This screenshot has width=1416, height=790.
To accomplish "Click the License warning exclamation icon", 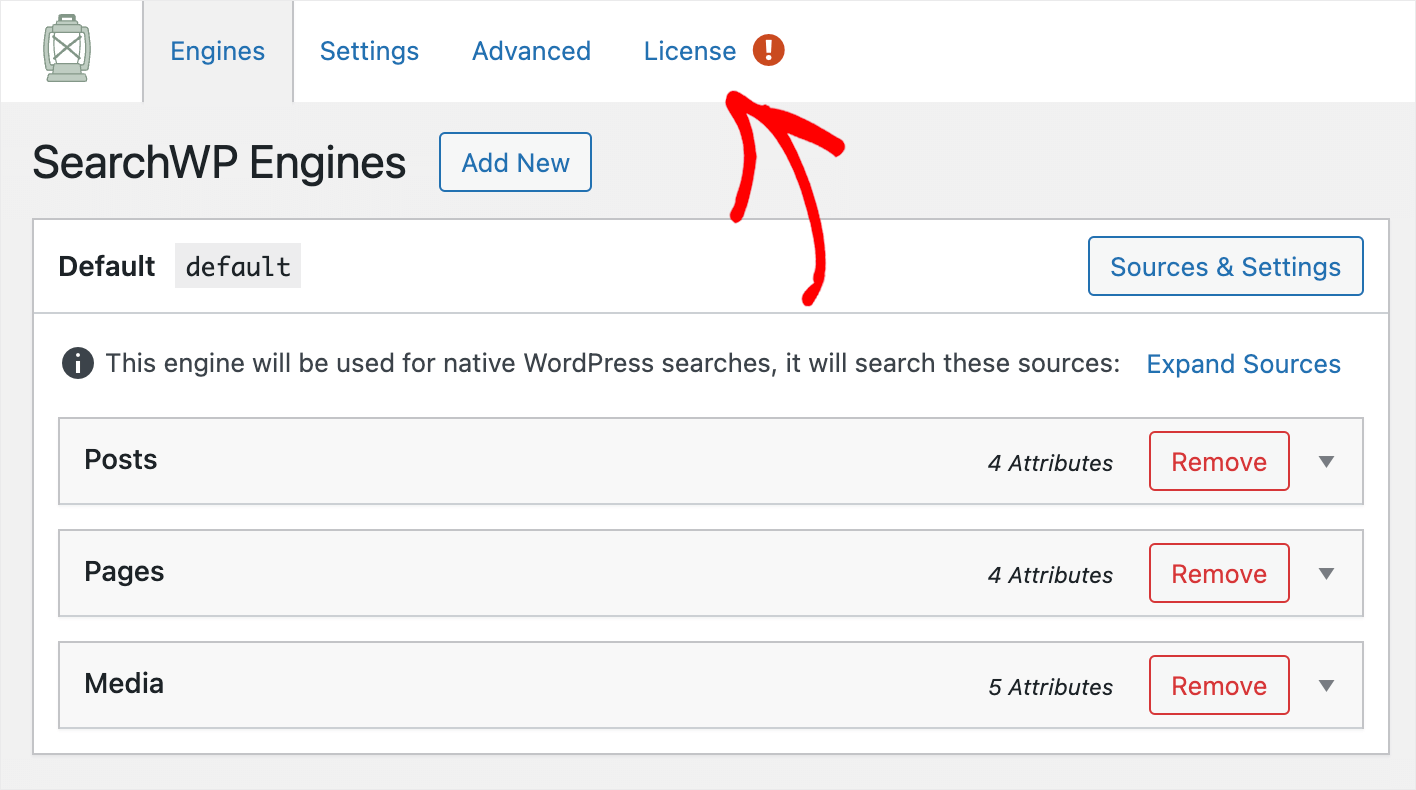I will 769,50.
